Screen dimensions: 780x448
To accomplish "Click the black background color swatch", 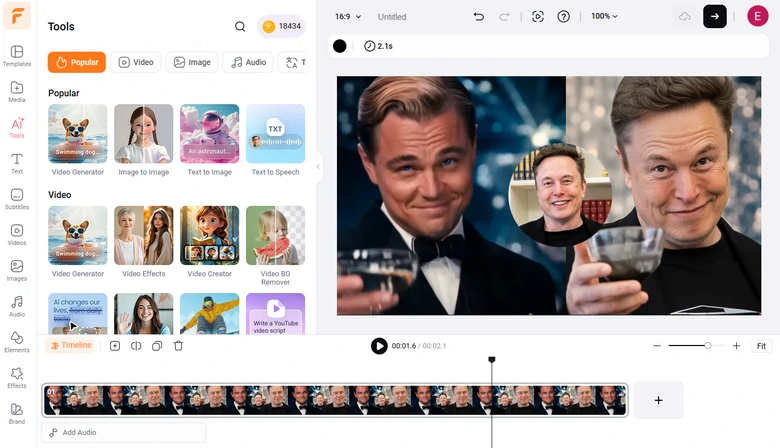I will point(340,46).
